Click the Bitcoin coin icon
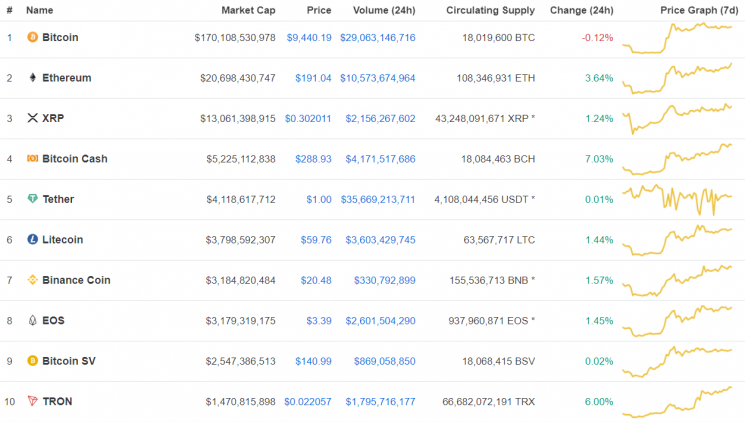Viewport: 745px width, 423px height. click(32, 37)
